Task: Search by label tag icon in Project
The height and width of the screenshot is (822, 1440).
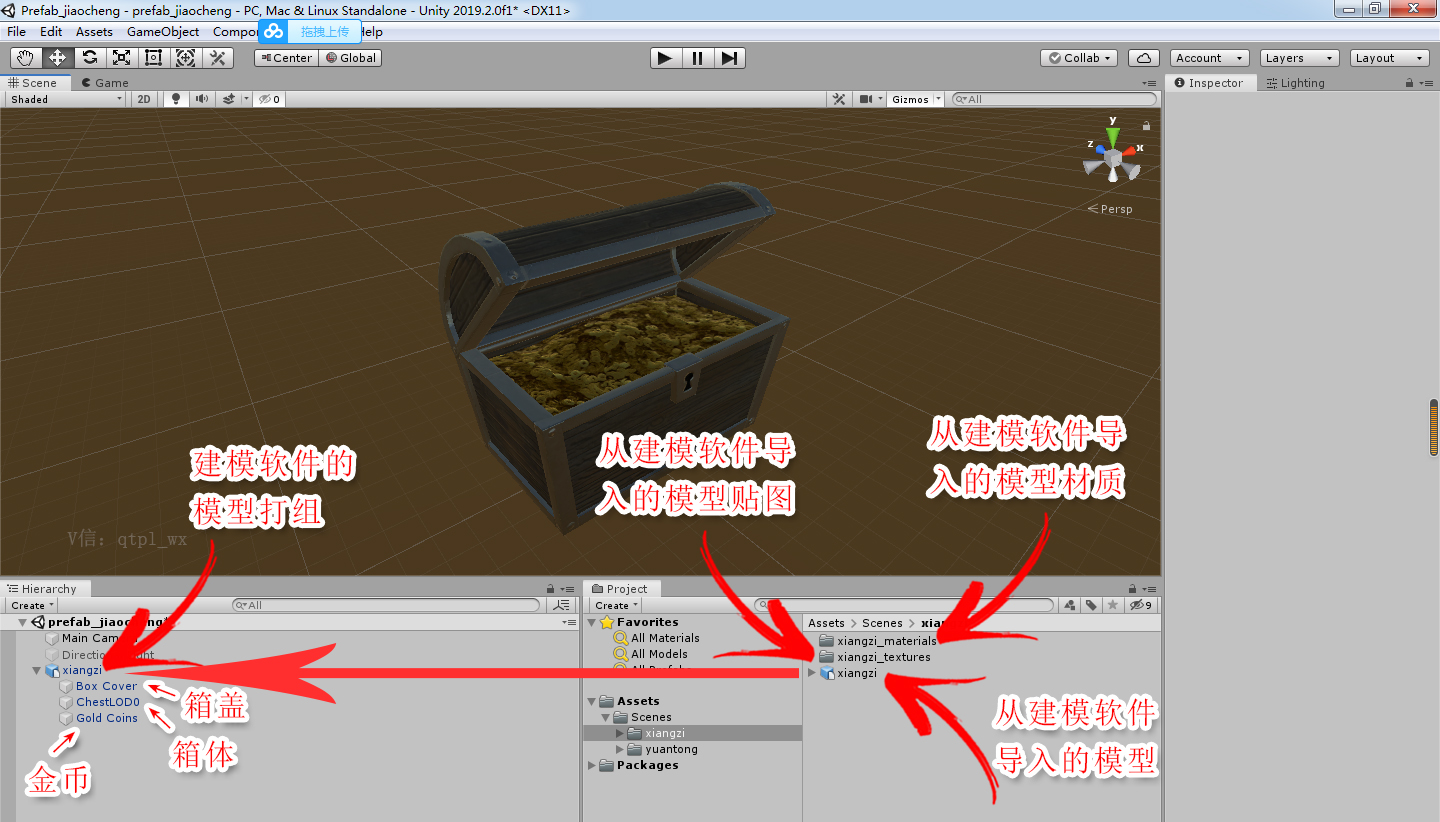Action: click(x=1091, y=605)
